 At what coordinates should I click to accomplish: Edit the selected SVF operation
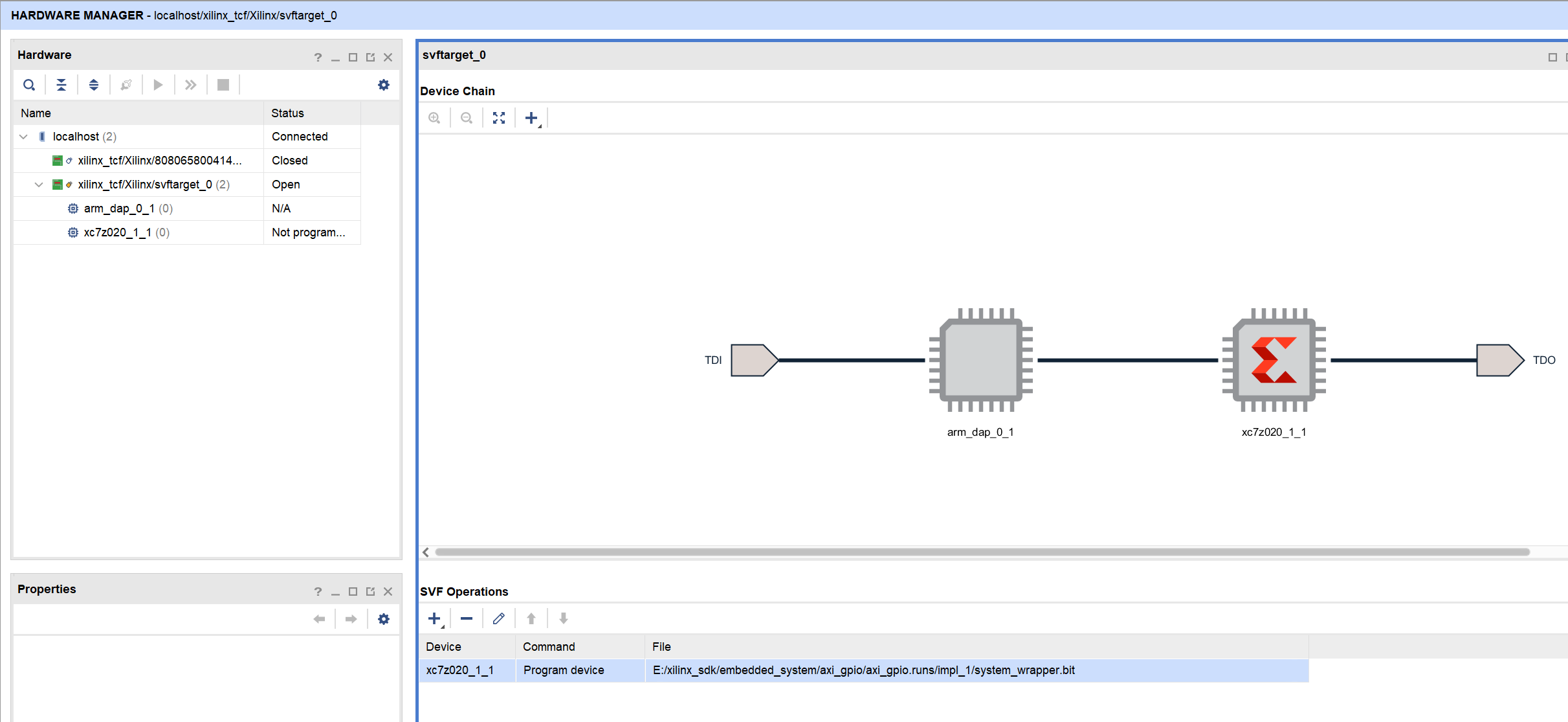[499, 619]
